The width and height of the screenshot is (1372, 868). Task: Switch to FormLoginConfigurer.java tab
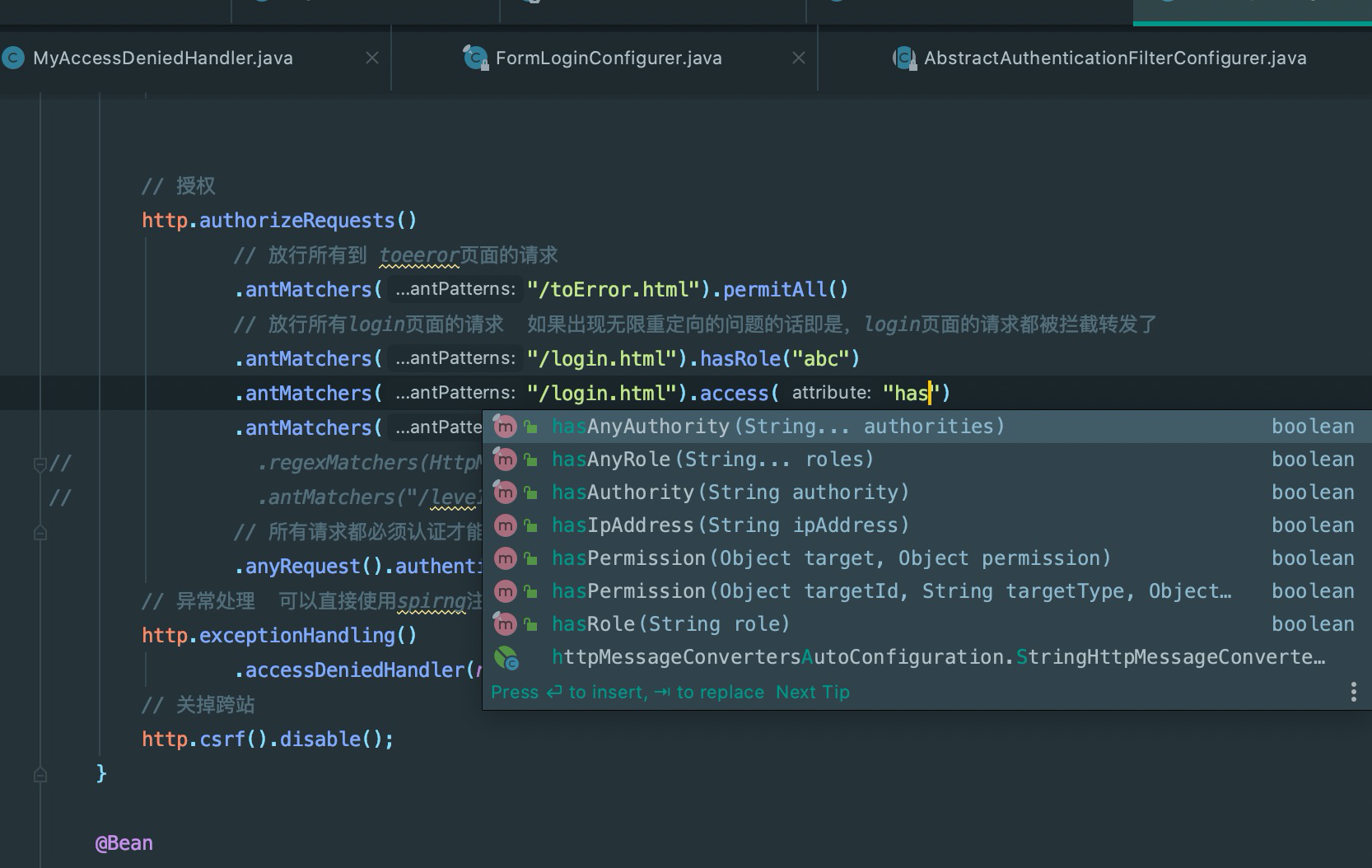[x=608, y=58]
